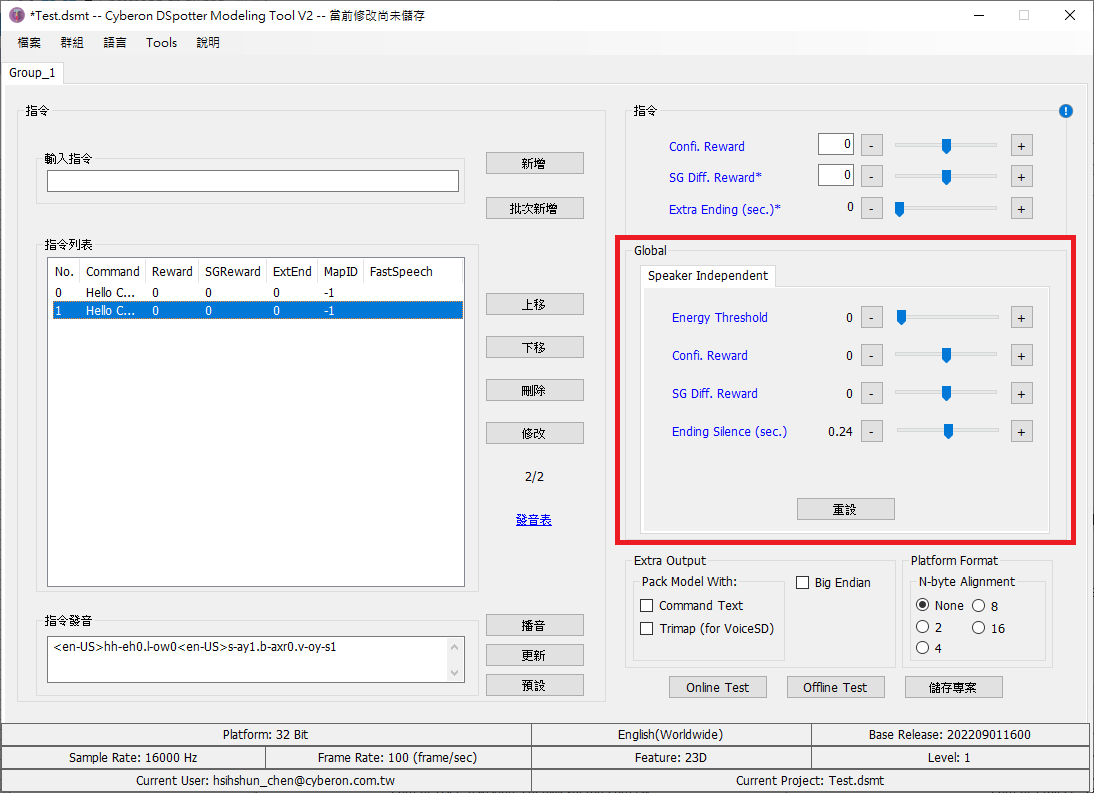
Task: Click the blue info icon beside the command panel
Action: click(x=1065, y=111)
